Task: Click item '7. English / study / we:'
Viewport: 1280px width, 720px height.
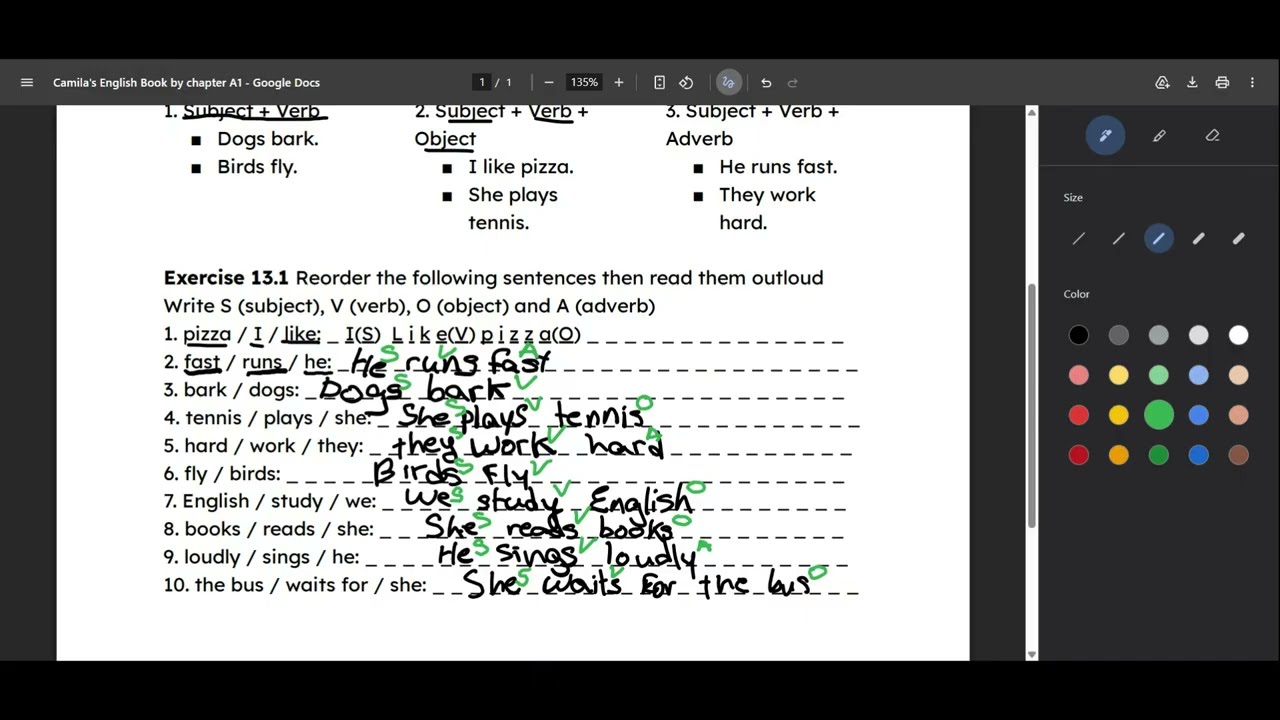Action: coord(270,501)
